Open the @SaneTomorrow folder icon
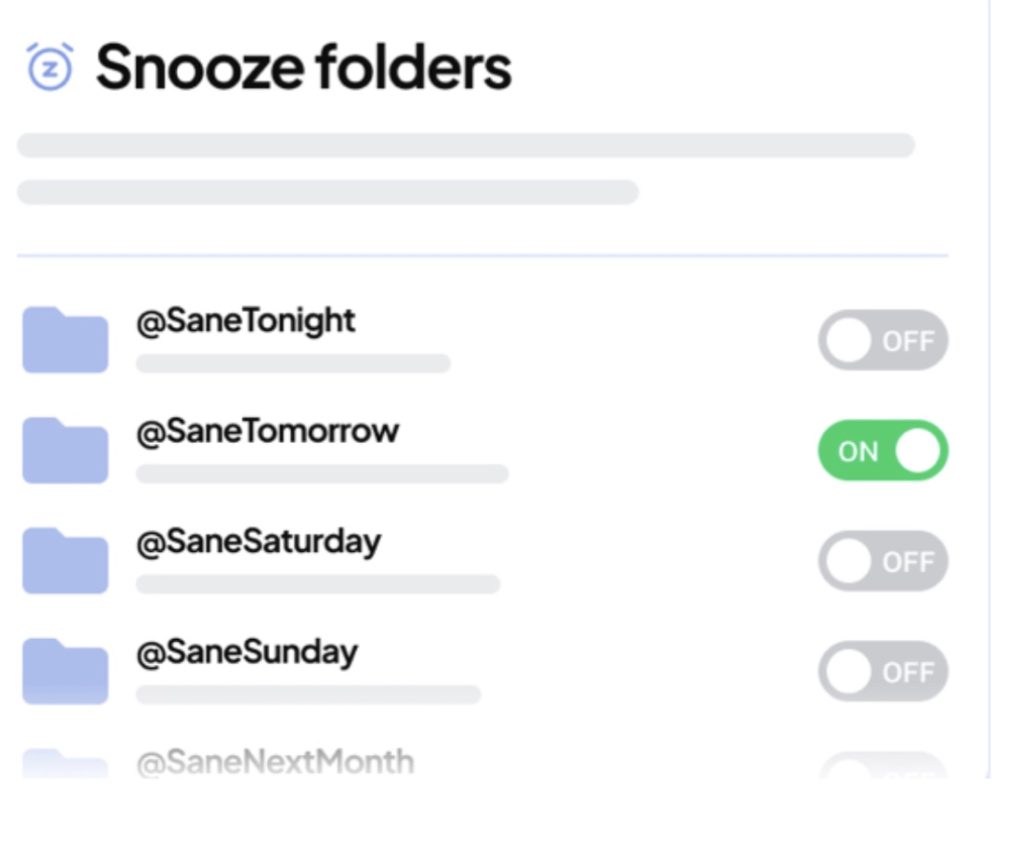Viewport: 1024px width, 861px height. point(64,450)
